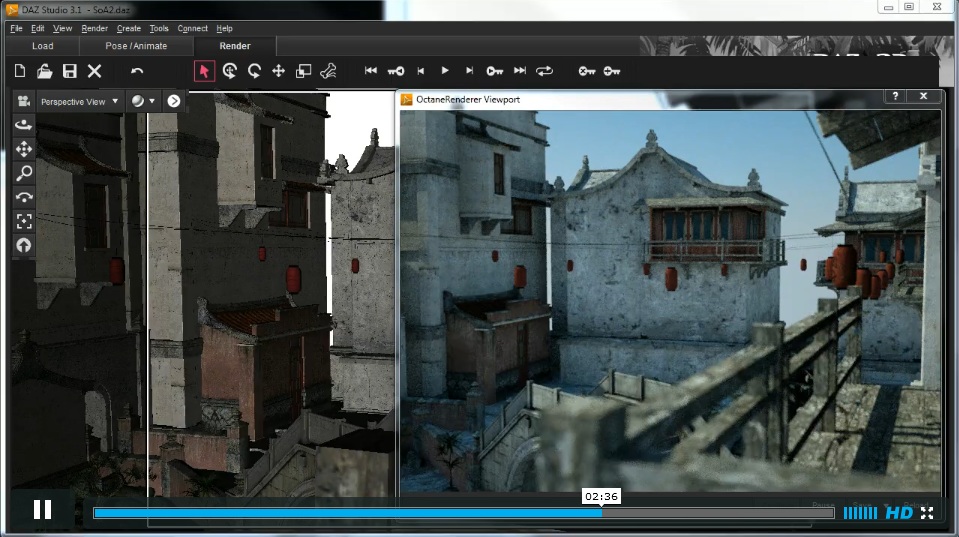The height and width of the screenshot is (537, 959).
Task: Click the OctaneRenderer rendered image
Action: pyautogui.click(x=670, y=303)
